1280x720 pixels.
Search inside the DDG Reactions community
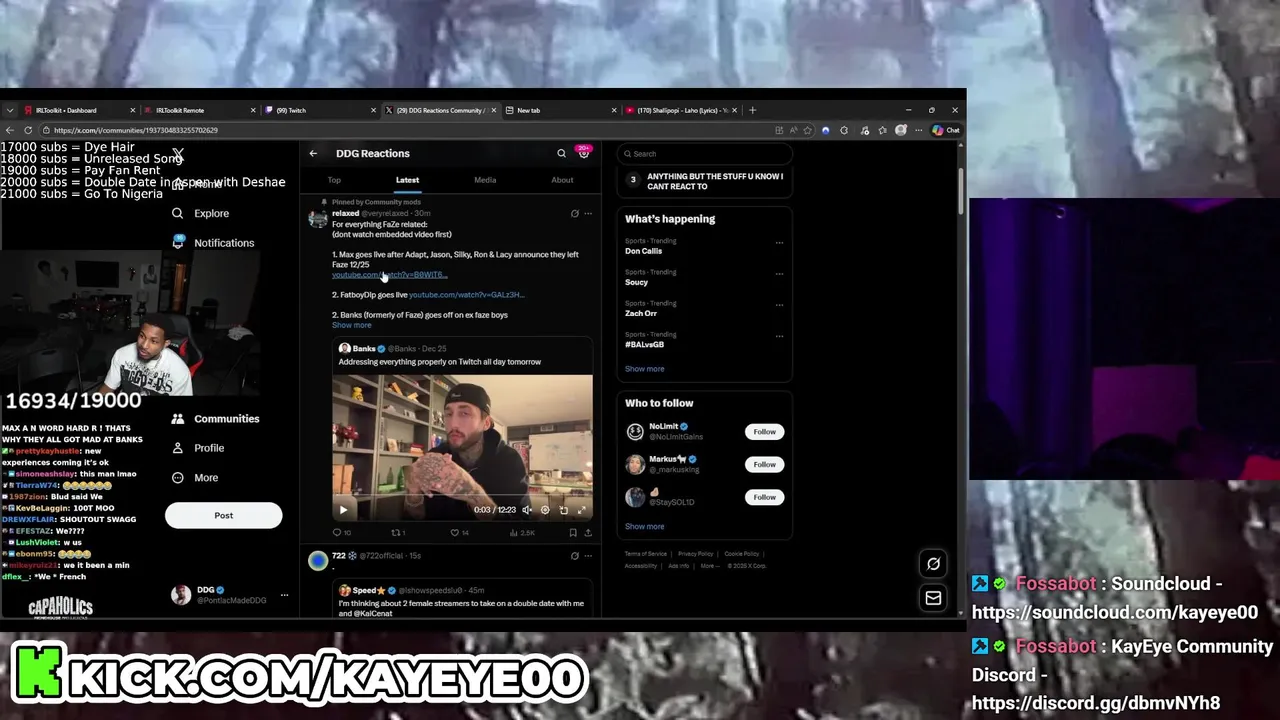click(561, 153)
